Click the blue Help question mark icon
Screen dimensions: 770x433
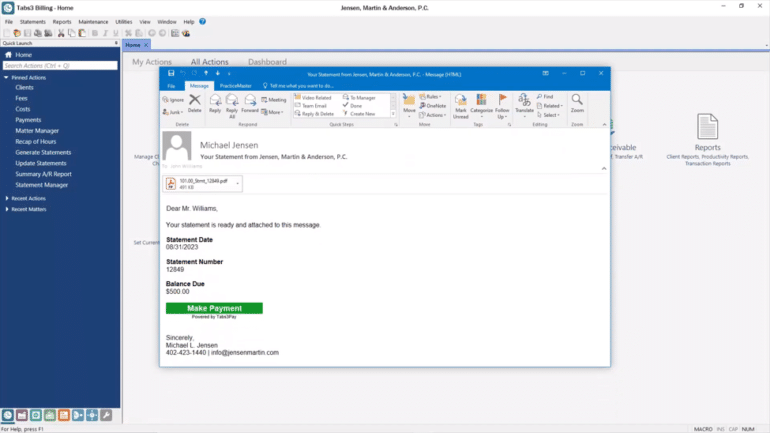click(202, 22)
